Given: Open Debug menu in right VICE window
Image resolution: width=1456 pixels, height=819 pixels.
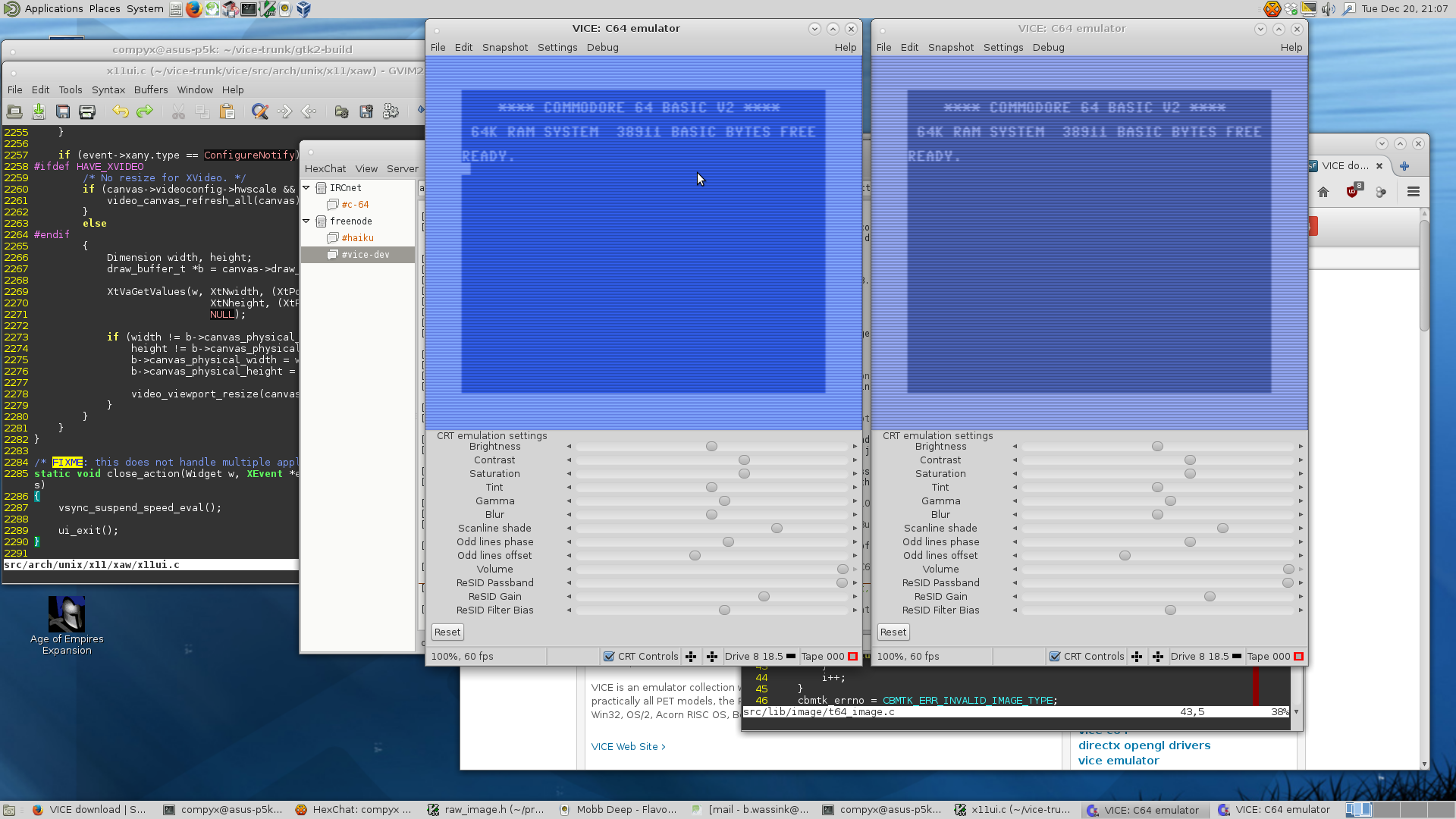Looking at the screenshot, I should 1048,47.
